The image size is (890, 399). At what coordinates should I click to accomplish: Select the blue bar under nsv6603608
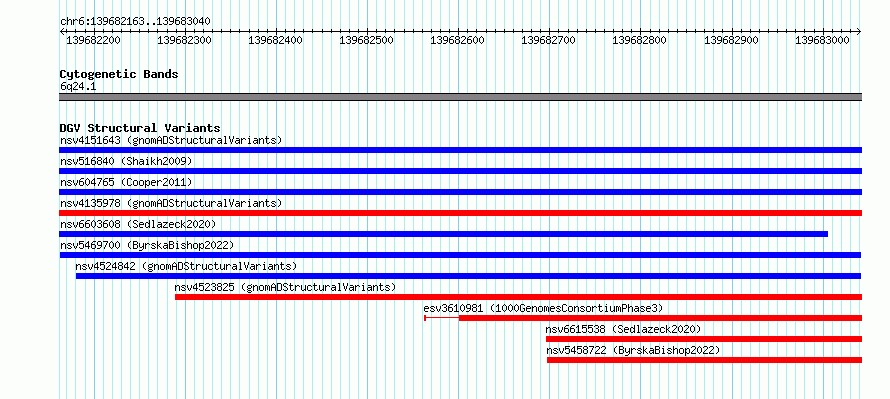(443, 234)
